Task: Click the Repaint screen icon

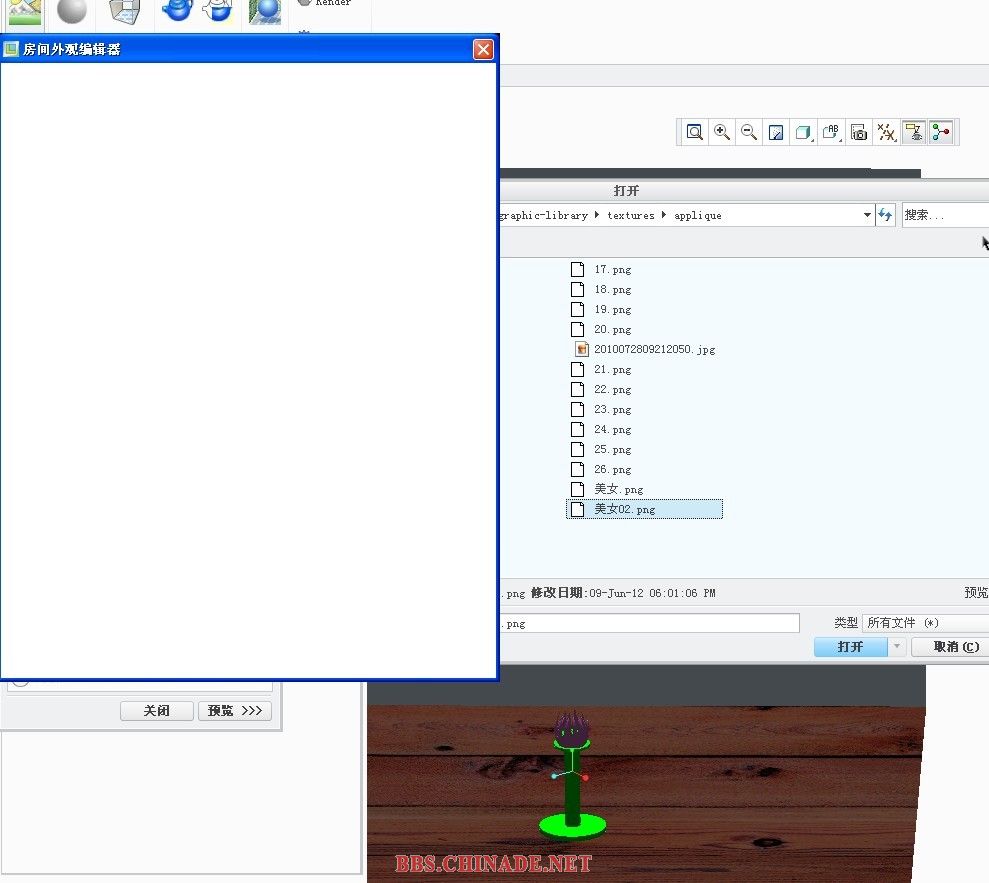Action: pyautogui.click(x=776, y=132)
